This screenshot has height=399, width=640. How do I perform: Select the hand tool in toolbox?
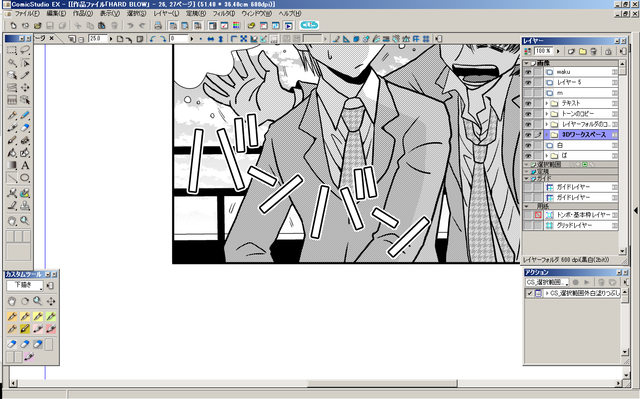(12, 221)
